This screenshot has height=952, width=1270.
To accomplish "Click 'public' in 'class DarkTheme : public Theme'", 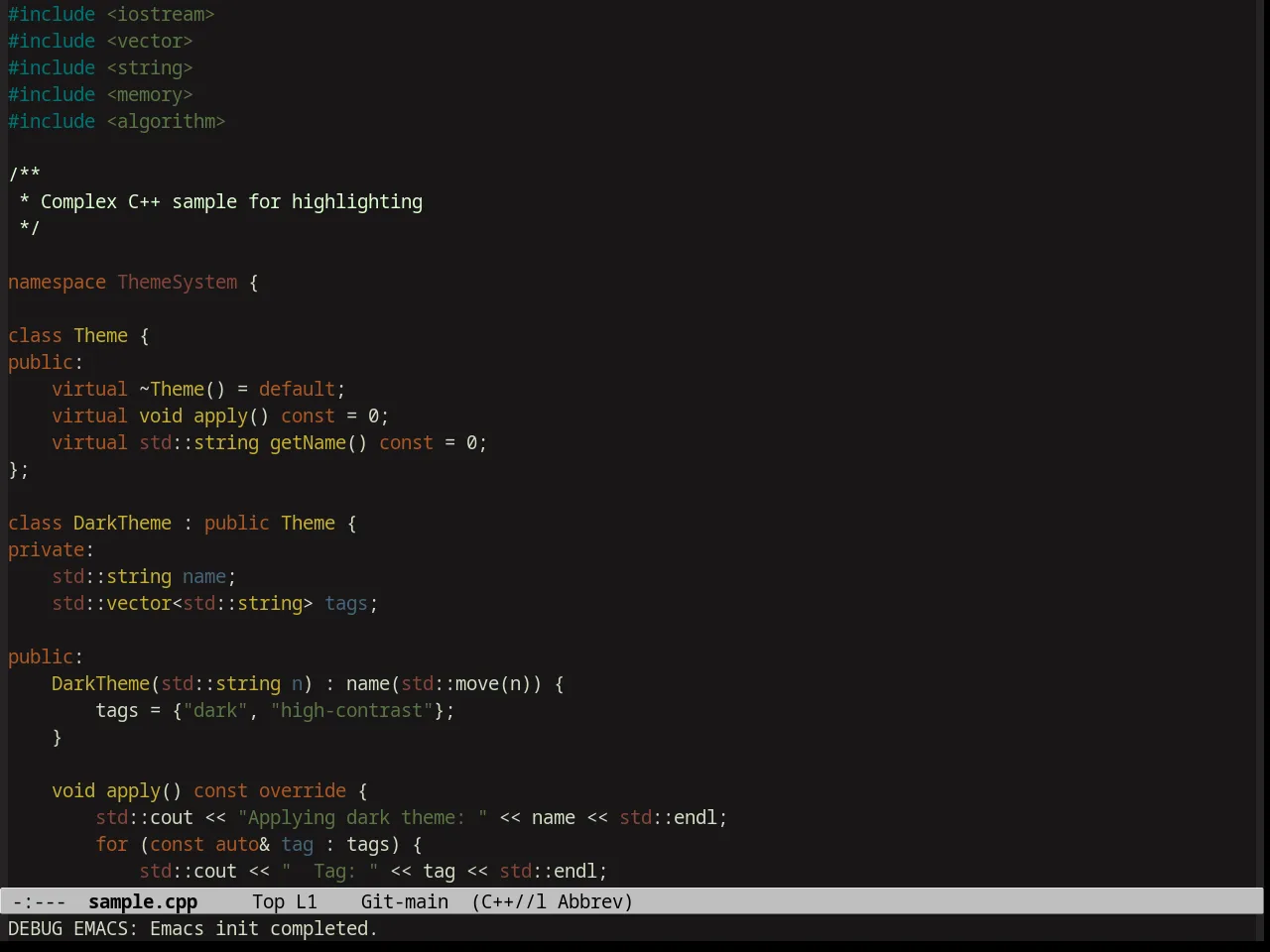I will click(x=237, y=523).
